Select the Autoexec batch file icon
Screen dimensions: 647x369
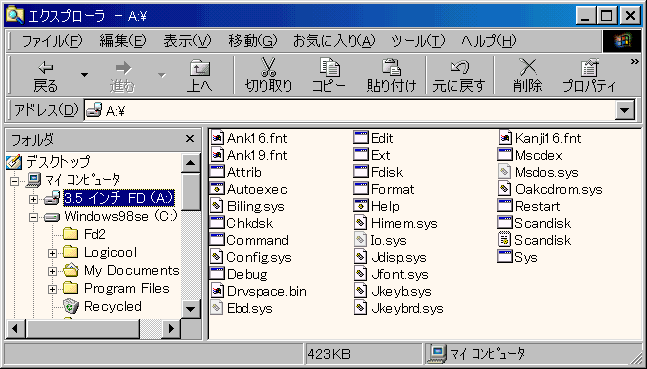[x=217, y=189]
